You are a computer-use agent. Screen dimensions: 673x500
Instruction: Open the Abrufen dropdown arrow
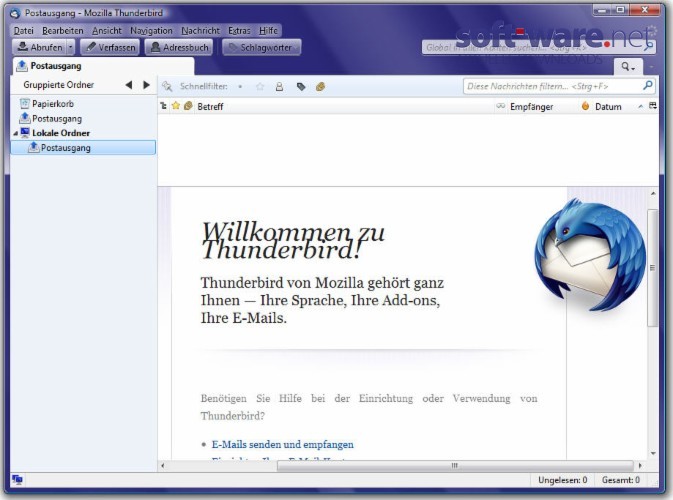[x=71, y=47]
